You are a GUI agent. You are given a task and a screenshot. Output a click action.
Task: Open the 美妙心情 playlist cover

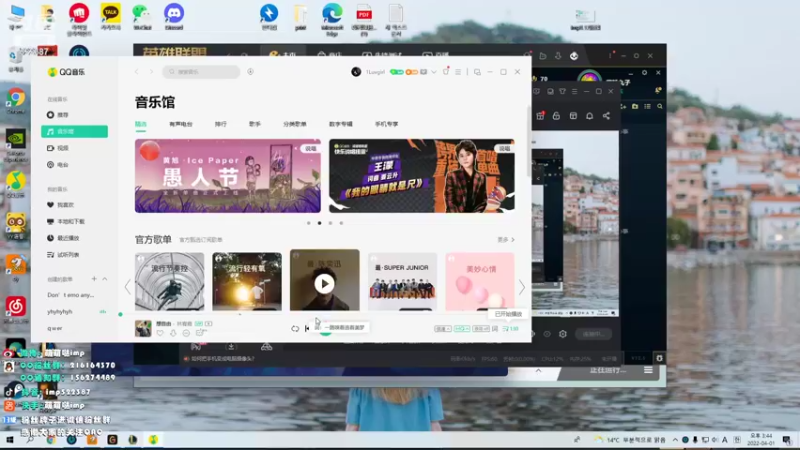[x=480, y=282]
